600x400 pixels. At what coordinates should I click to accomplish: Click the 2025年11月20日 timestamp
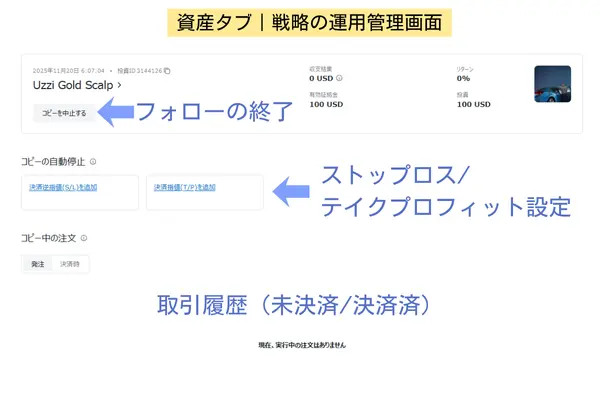67,71
